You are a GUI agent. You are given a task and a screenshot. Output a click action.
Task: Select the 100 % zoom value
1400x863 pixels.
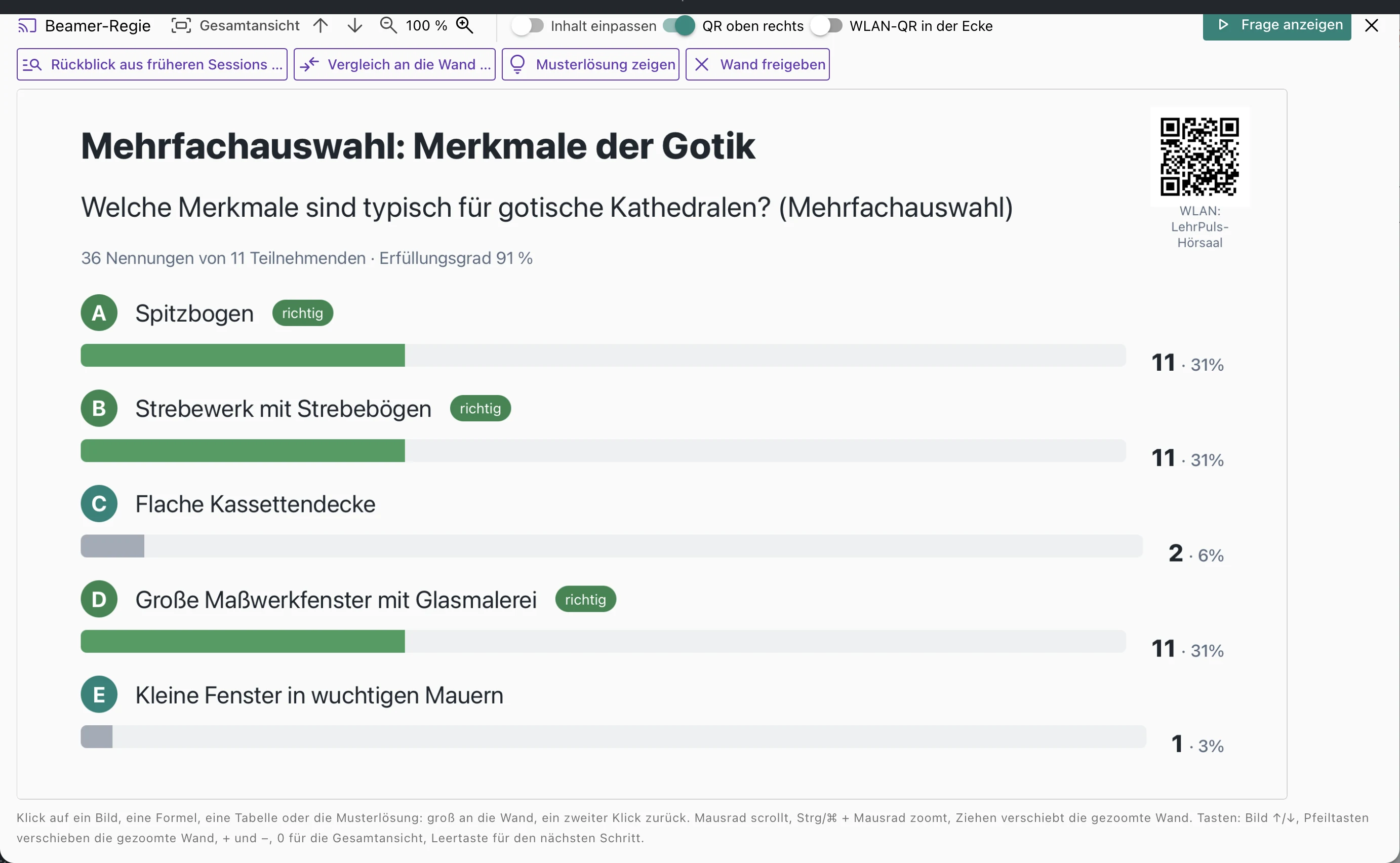[x=426, y=26]
